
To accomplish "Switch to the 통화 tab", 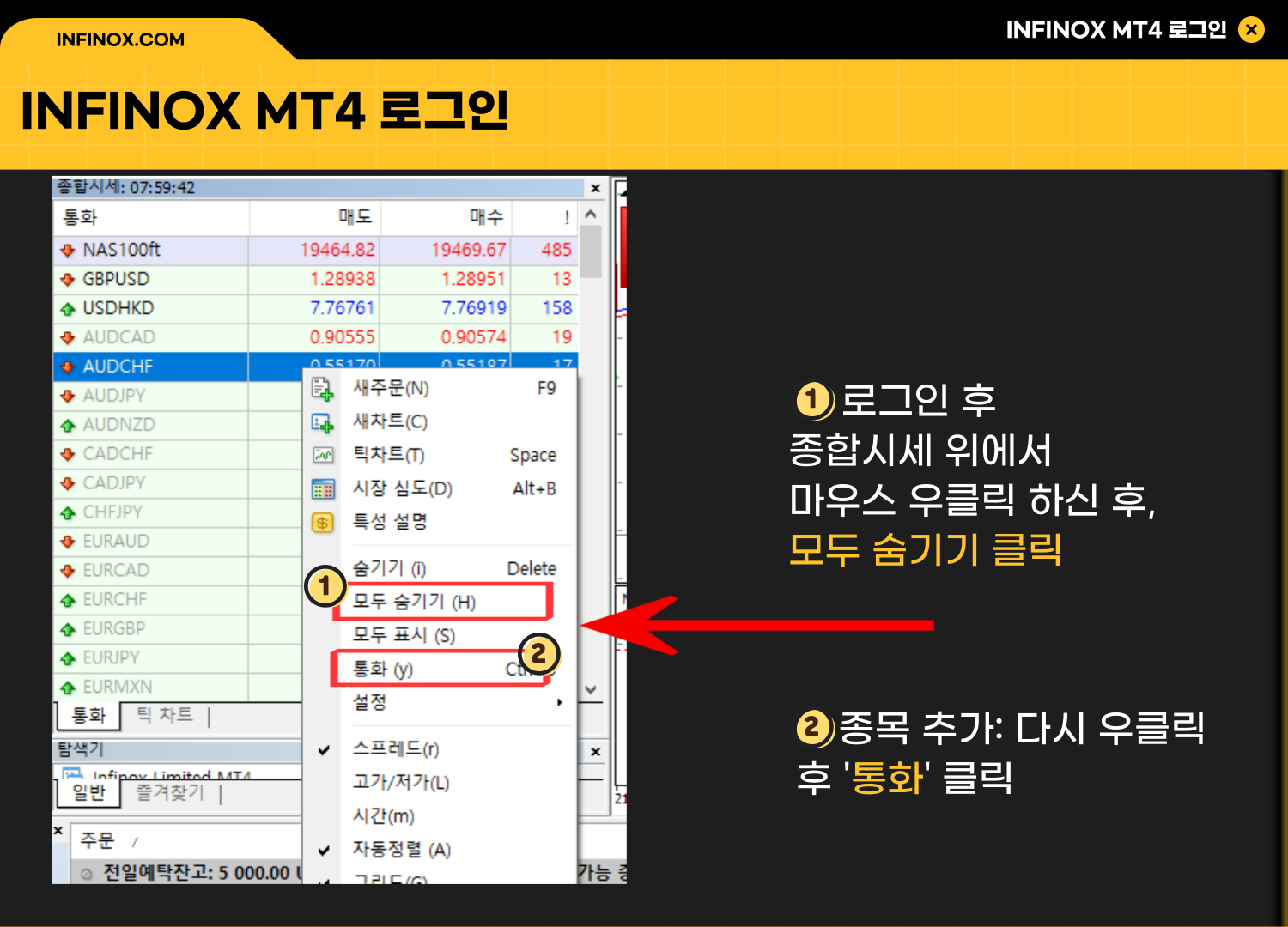I will click(88, 716).
